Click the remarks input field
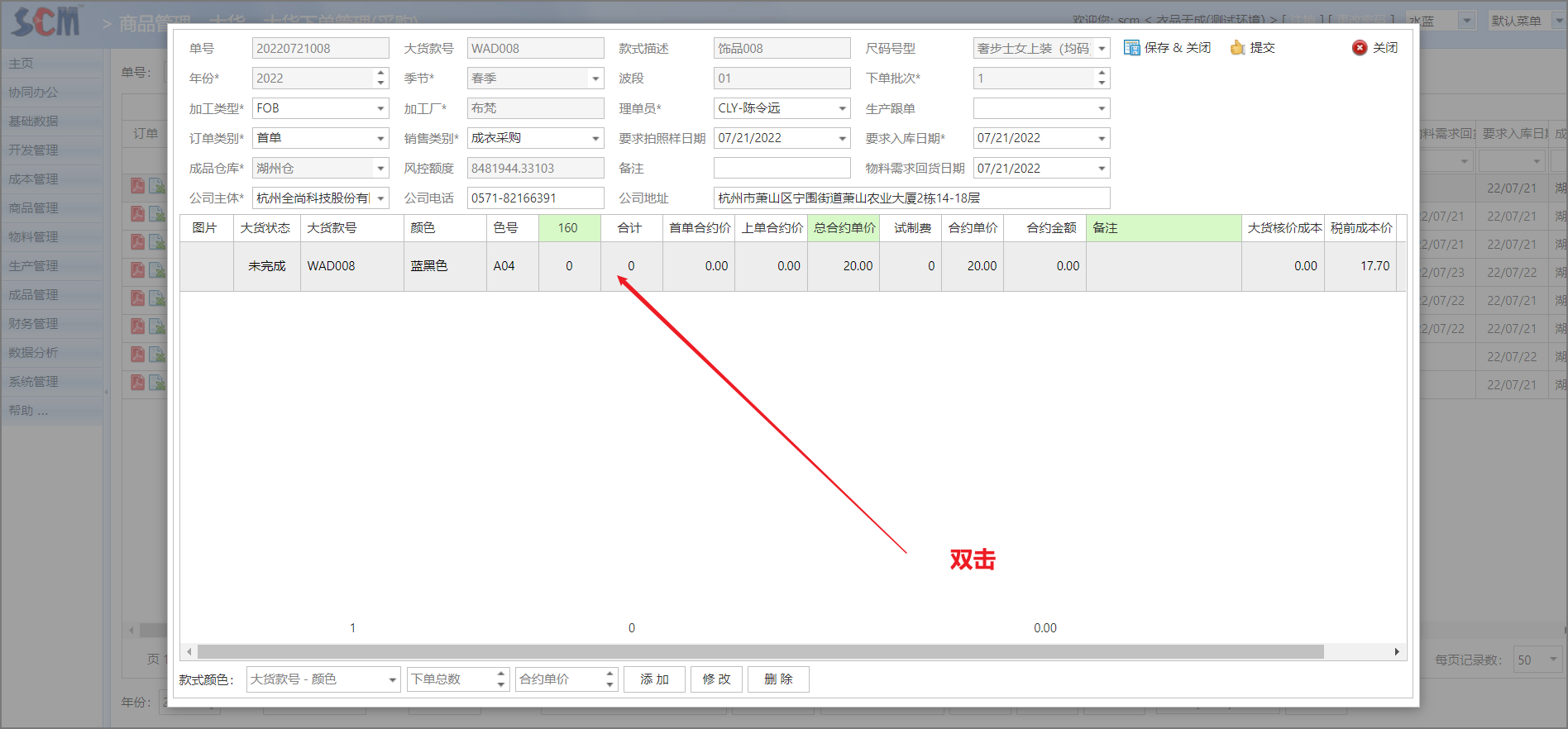This screenshot has height=729, width=1568. pos(782,169)
